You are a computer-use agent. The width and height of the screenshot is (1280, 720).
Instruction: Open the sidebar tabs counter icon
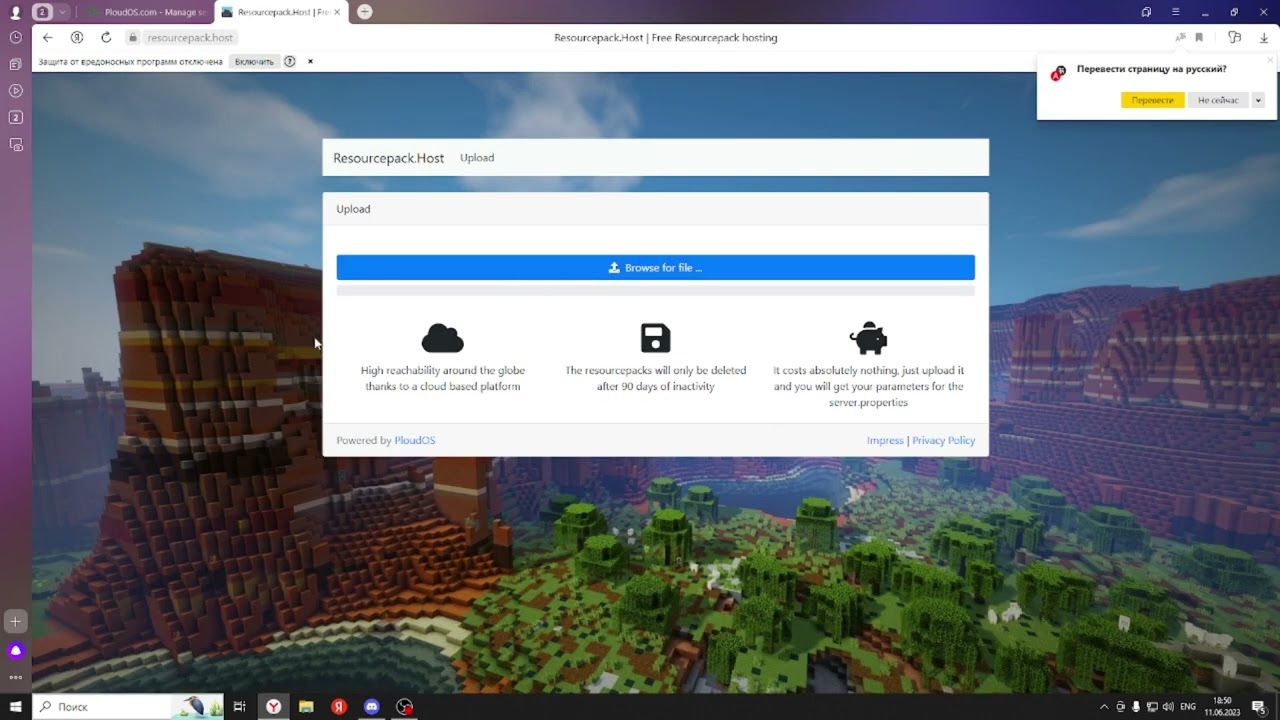[15, 117]
